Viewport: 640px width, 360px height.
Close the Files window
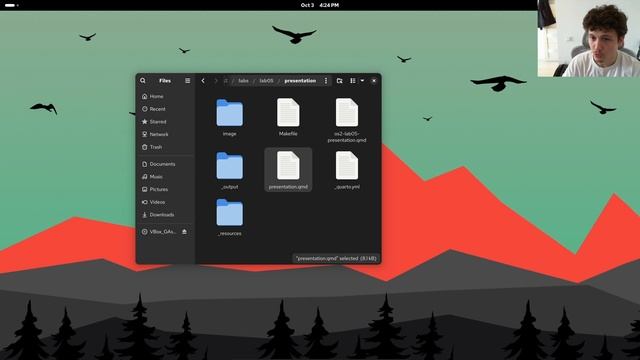tap(374, 81)
